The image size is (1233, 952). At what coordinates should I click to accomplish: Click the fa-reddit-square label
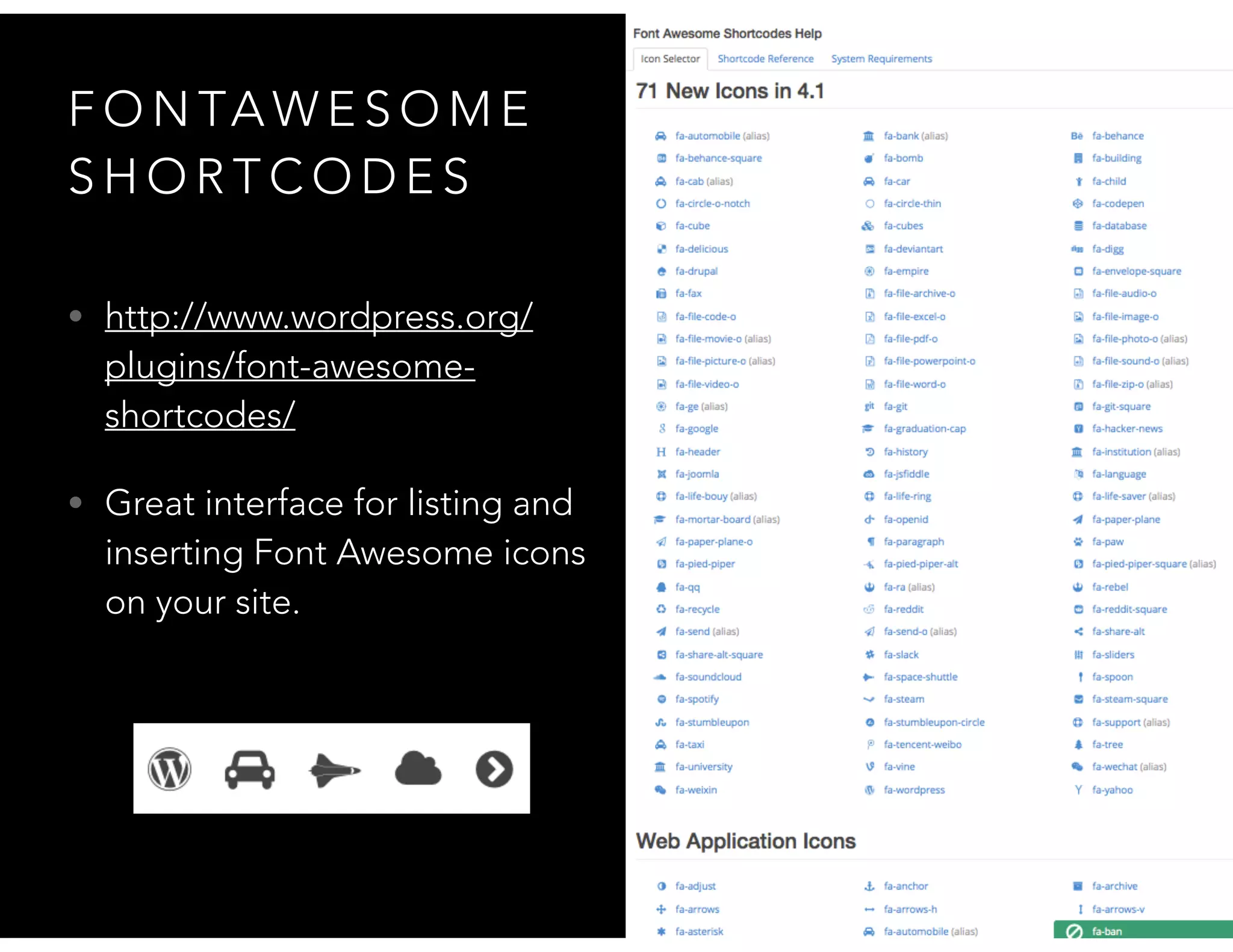1129,609
